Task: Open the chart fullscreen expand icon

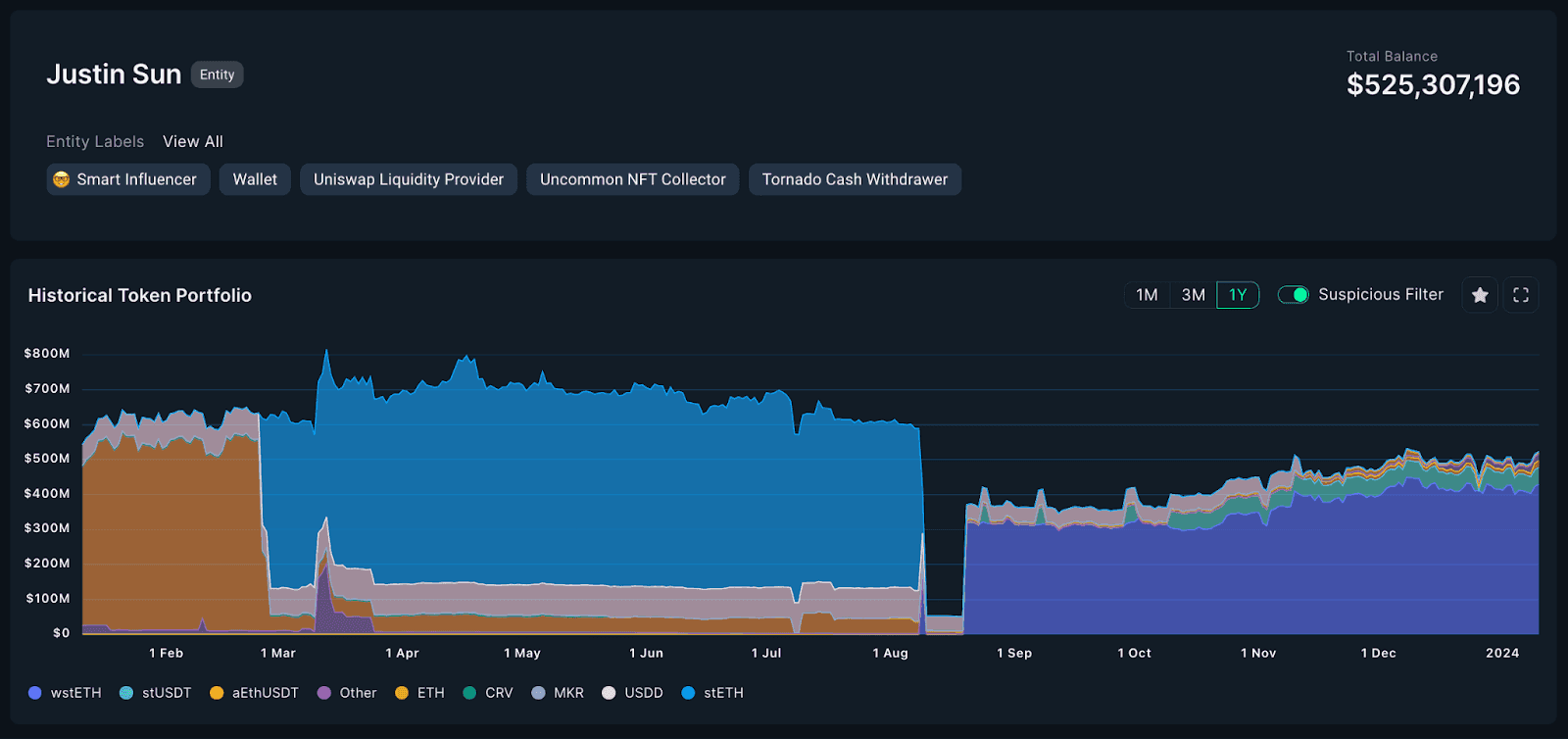Action: 1521,295
